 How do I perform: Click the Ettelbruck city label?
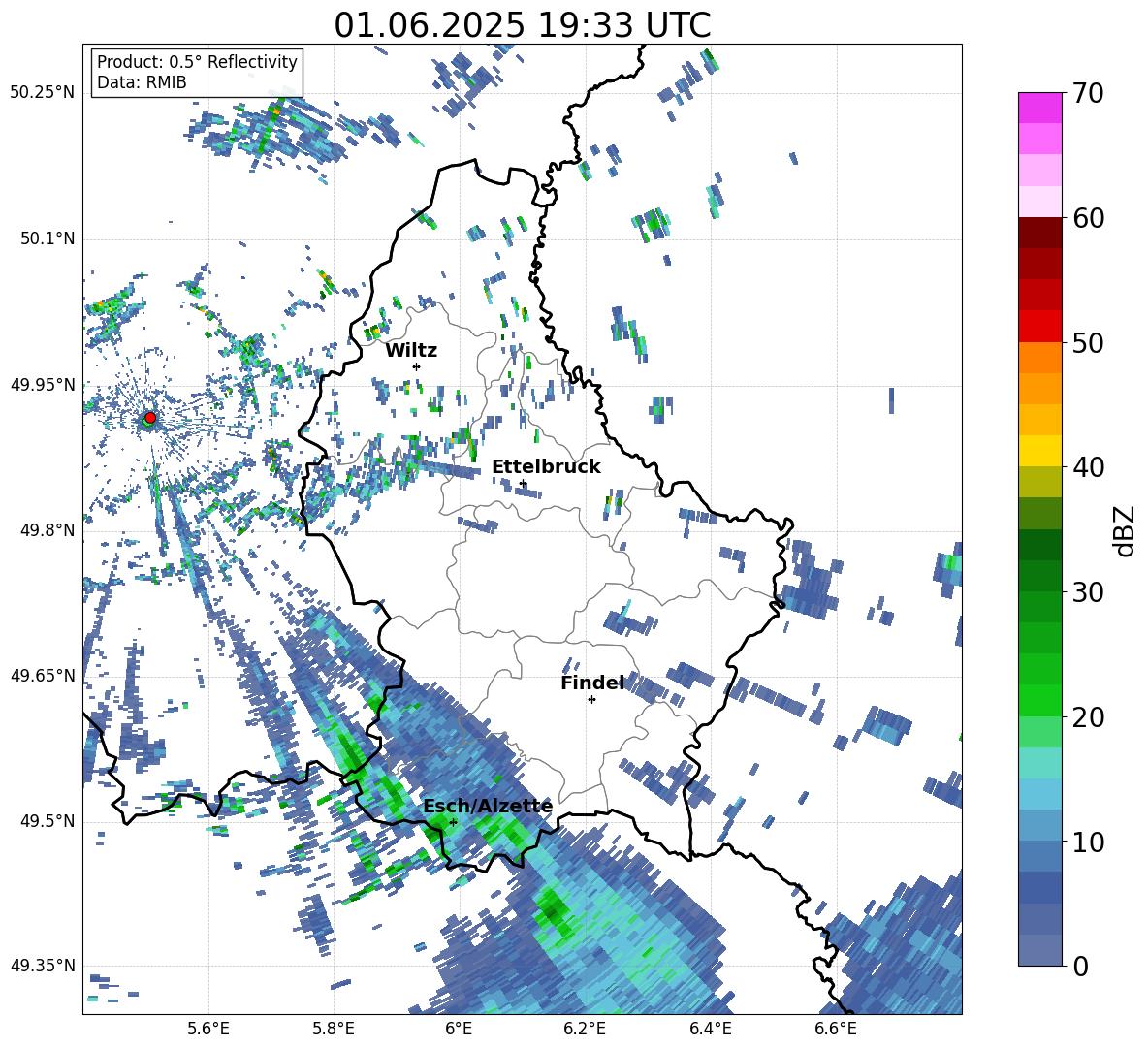[x=546, y=467]
